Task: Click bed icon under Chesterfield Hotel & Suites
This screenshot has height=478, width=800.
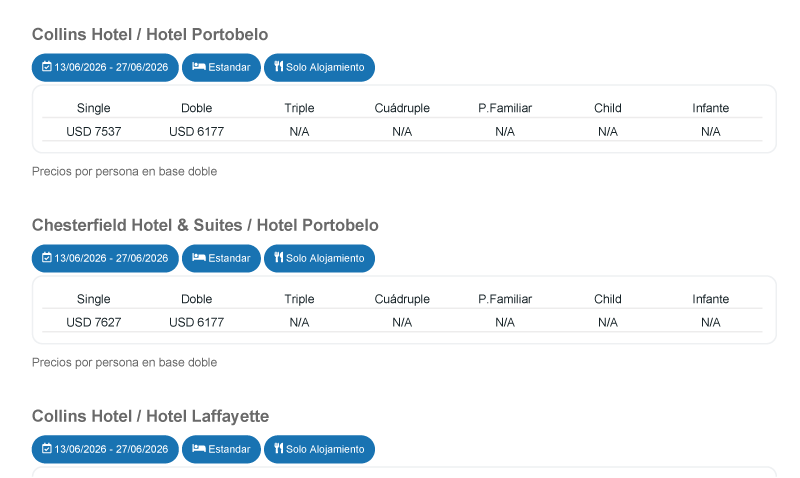Action: coord(199,258)
